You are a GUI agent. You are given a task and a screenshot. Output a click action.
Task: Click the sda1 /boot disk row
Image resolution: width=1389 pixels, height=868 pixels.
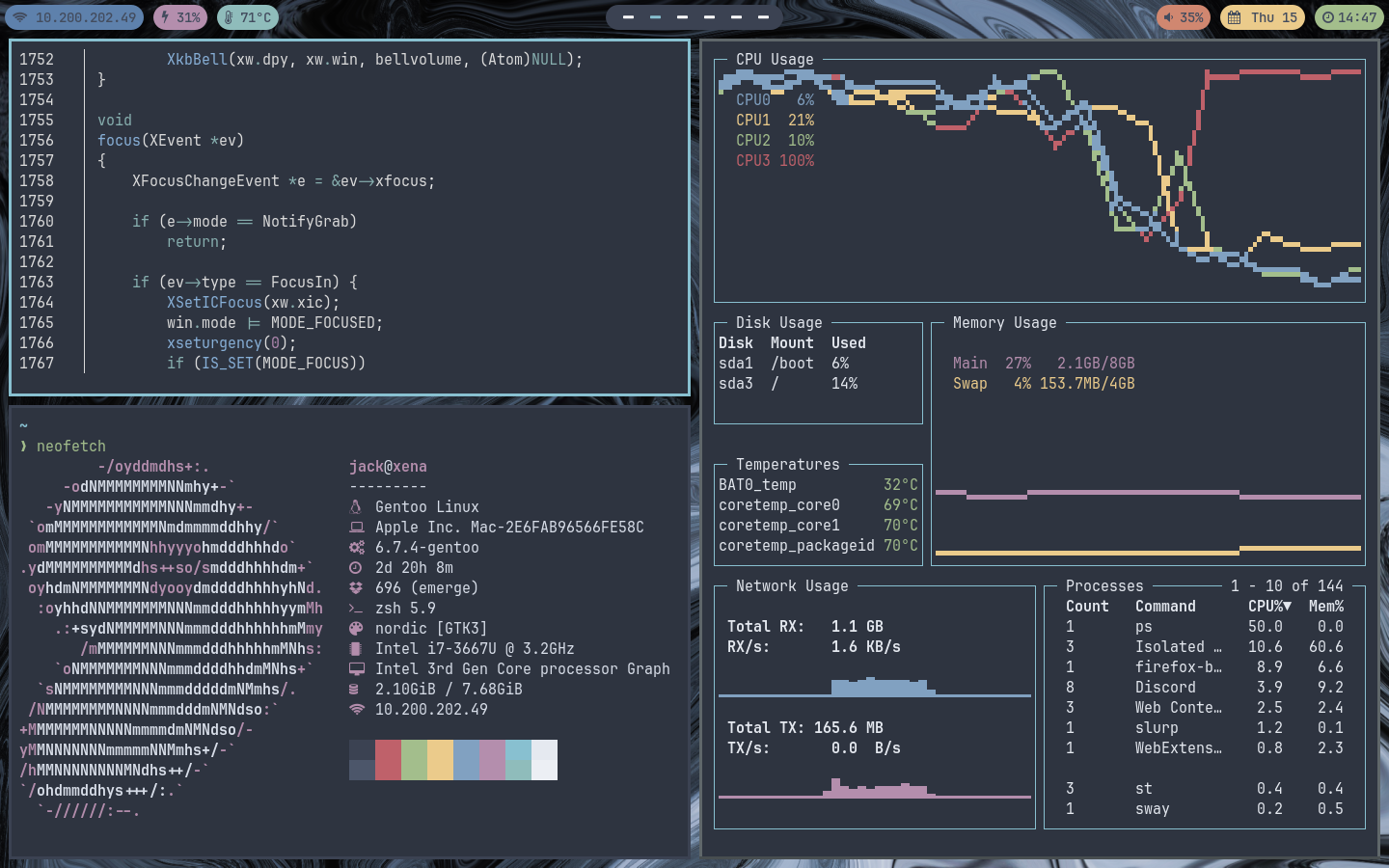tap(784, 363)
